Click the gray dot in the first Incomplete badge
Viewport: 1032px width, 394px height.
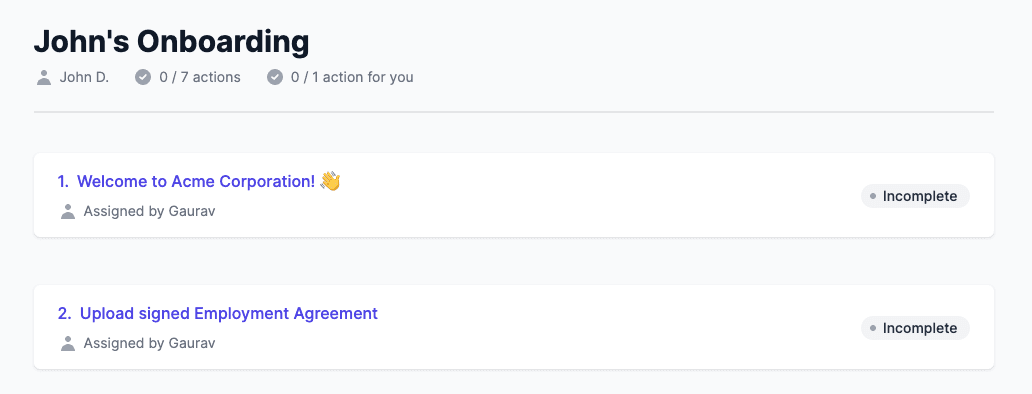click(873, 196)
